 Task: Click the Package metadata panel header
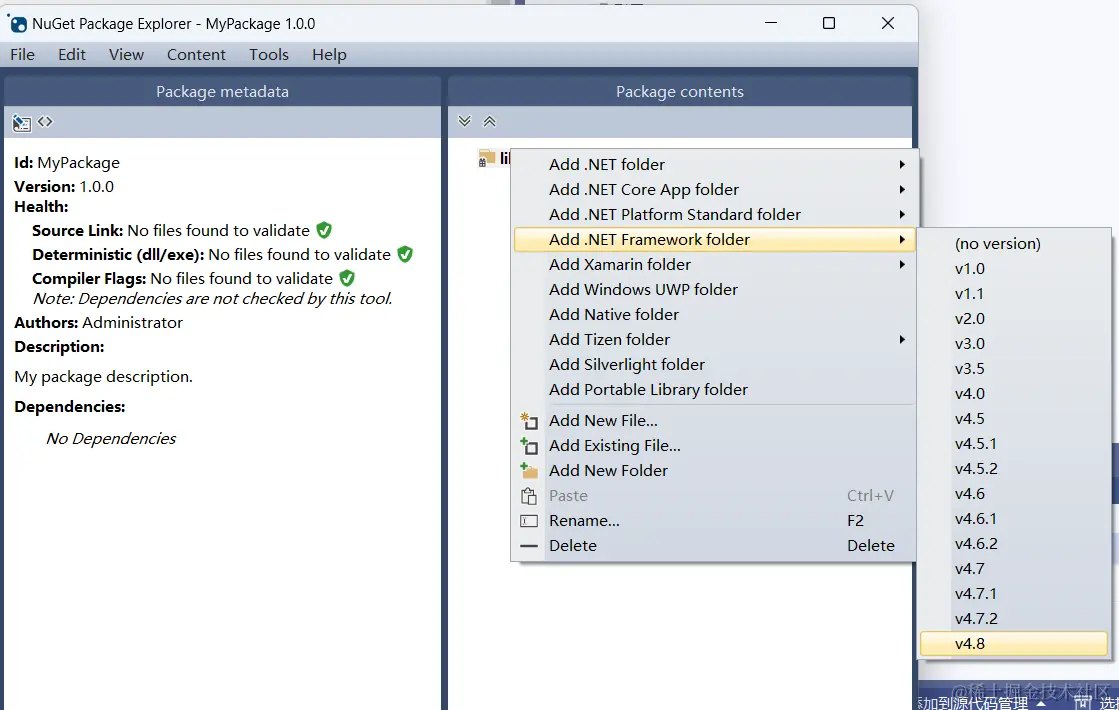coord(223,91)
